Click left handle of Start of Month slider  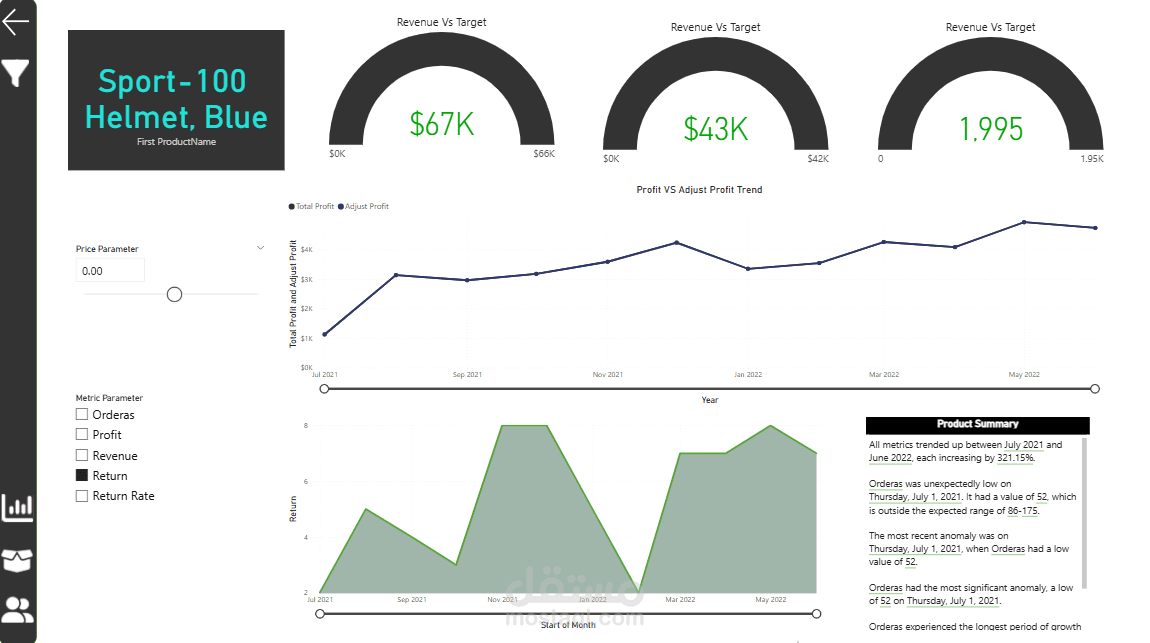pos(320,614)
